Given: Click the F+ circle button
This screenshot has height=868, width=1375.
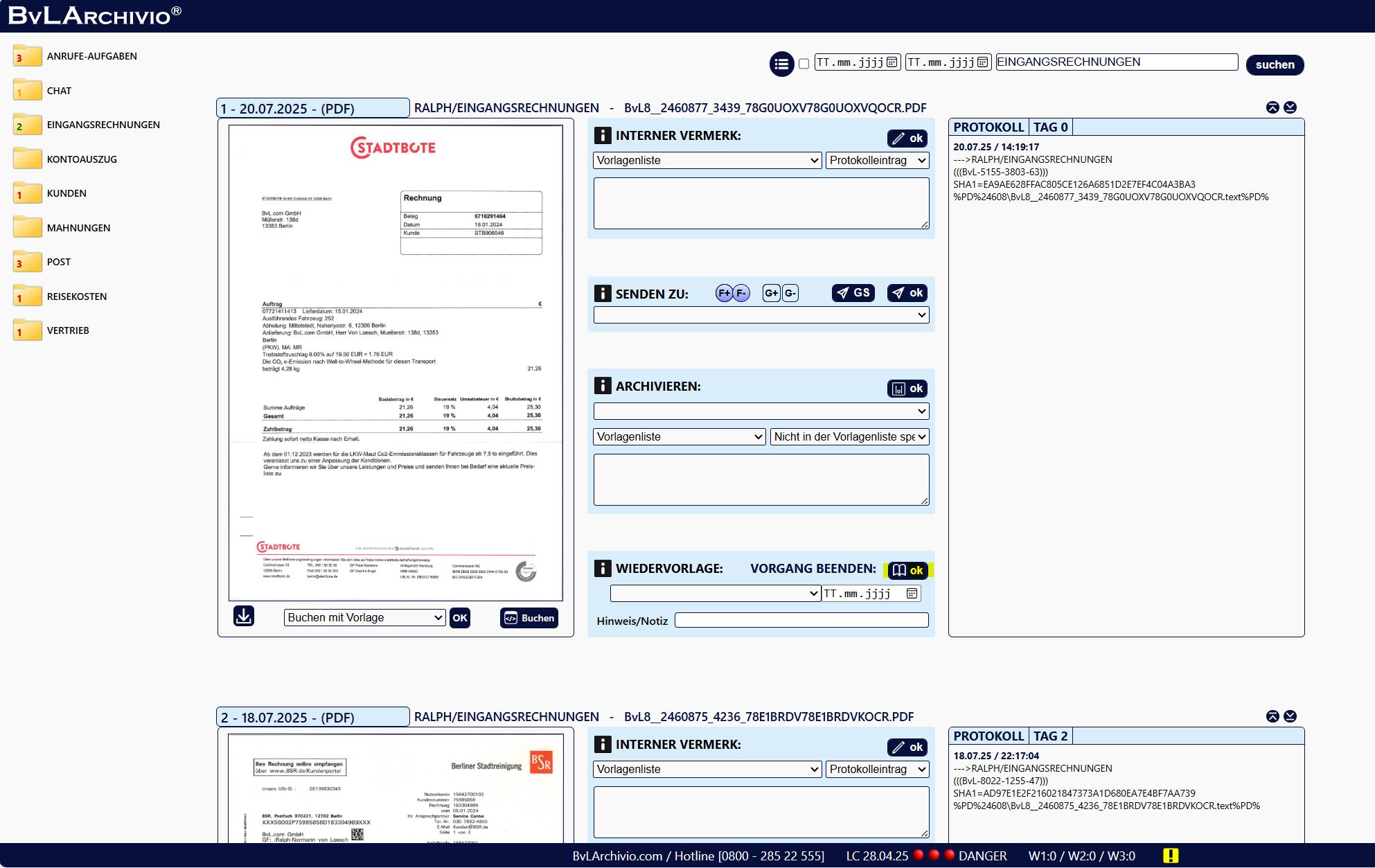Looking at the screenshot, I should coord(724,293).
